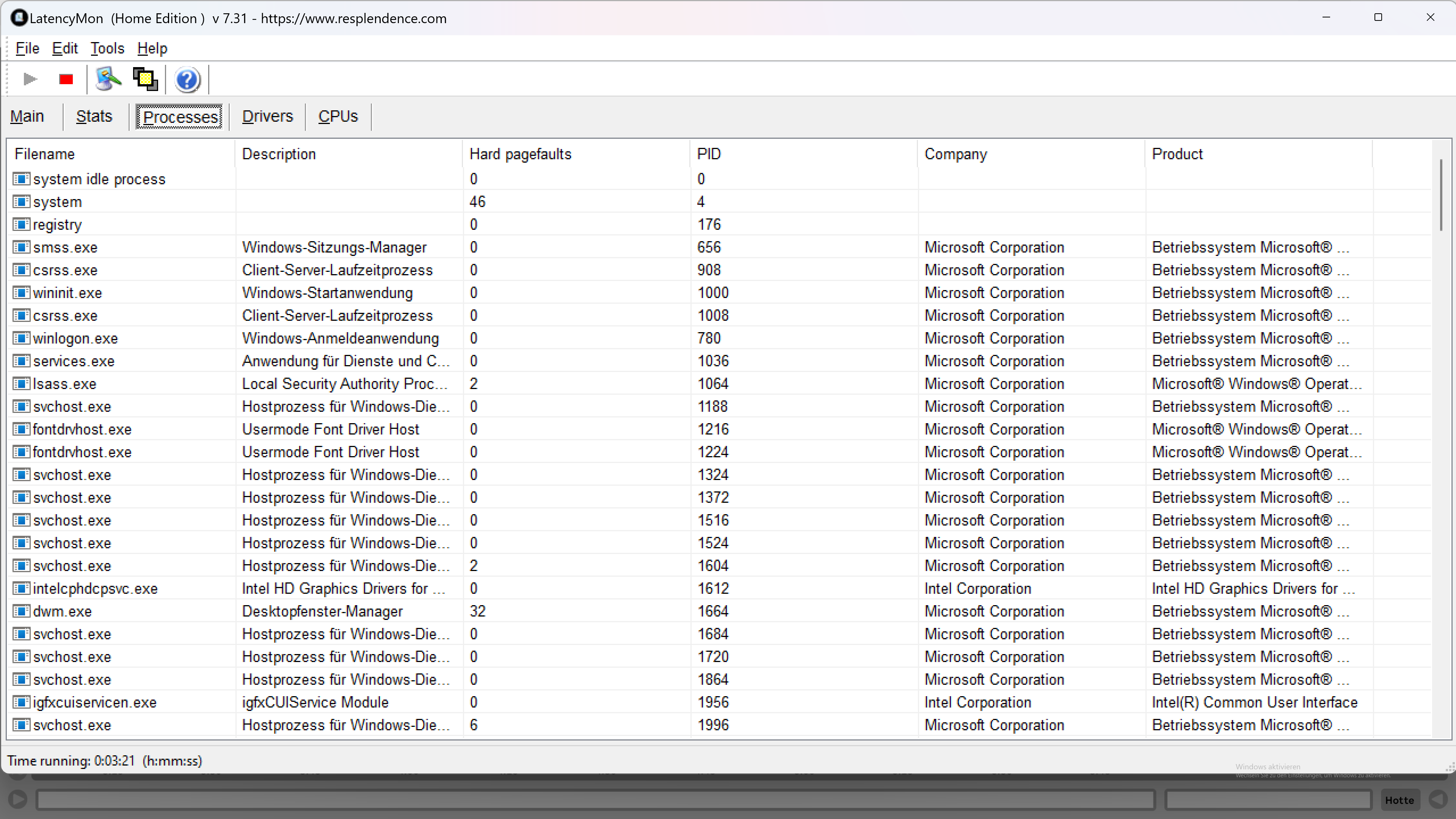Open the Tools menu

click(x=107, y=48)
